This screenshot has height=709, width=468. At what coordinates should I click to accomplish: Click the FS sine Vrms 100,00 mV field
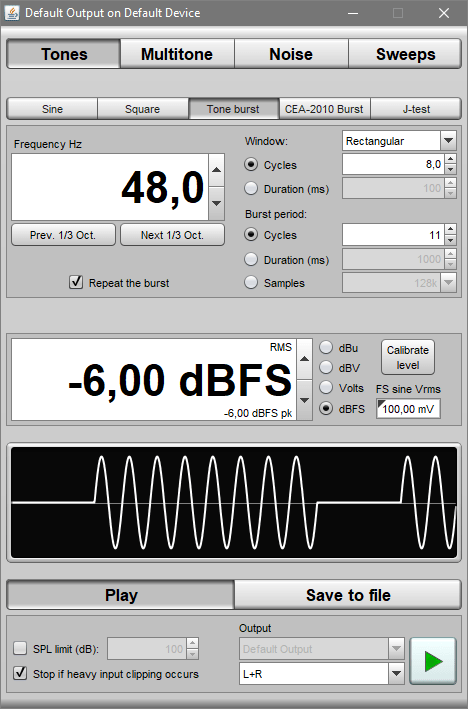(408, 409)
